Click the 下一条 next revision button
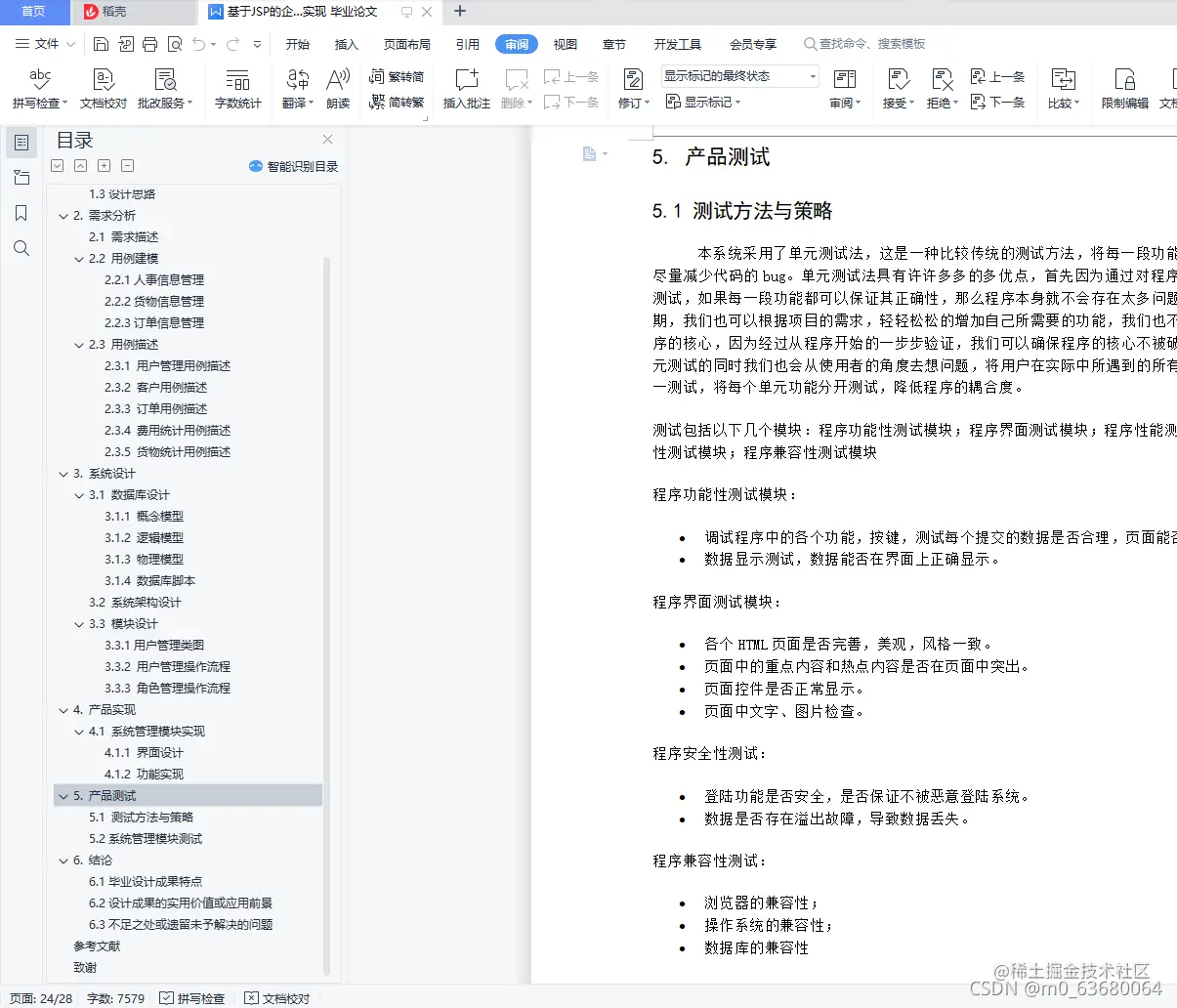This screenshot has height=1008, width=1177. pyautogui.click(x=998, y=102)
